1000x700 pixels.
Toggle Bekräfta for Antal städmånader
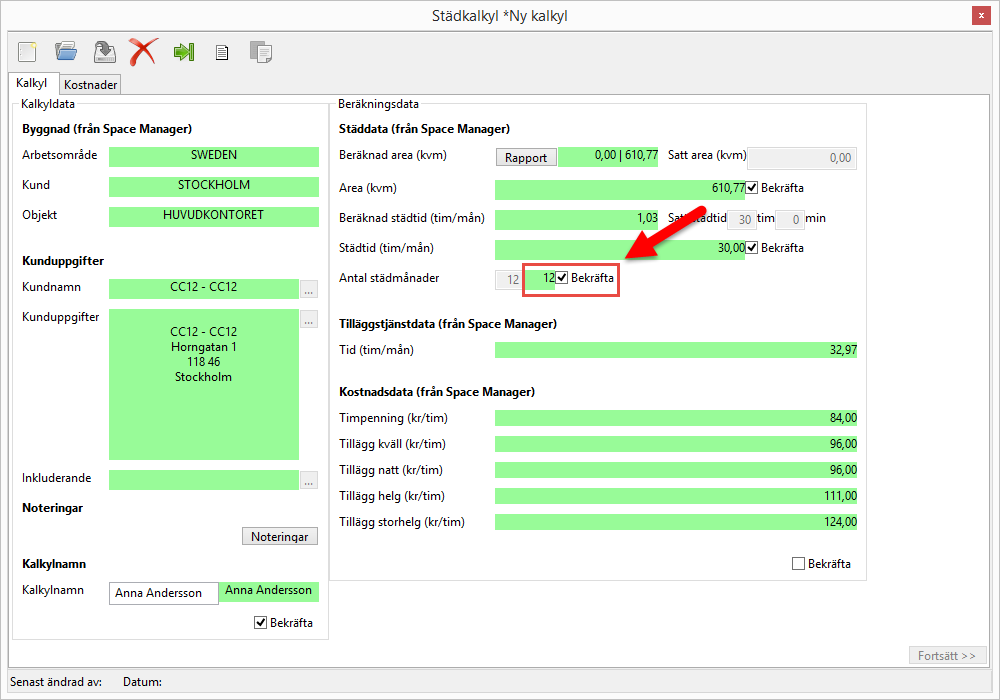562,278
